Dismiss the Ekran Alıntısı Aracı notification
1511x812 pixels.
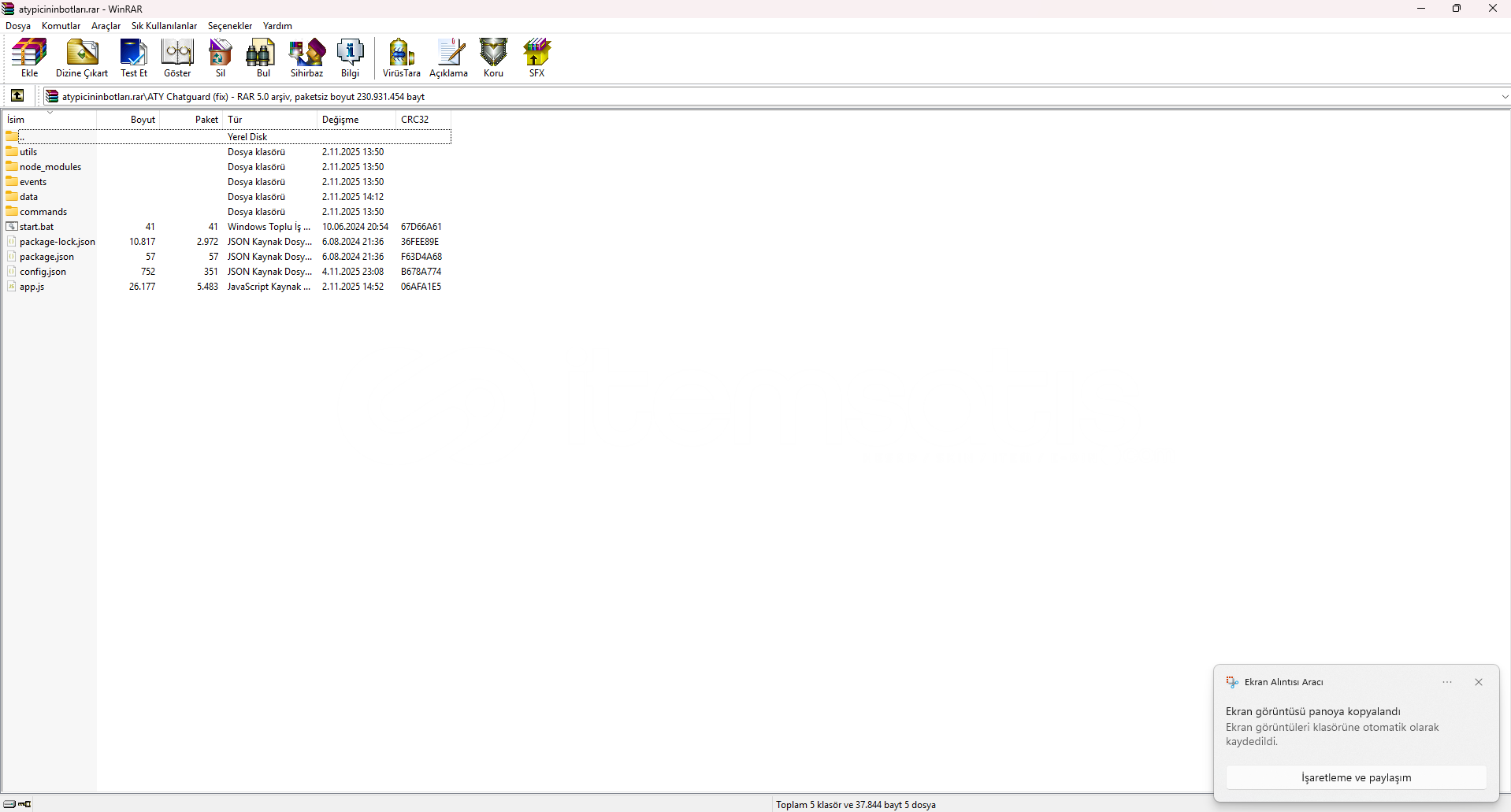click(x=1479, y=682)
